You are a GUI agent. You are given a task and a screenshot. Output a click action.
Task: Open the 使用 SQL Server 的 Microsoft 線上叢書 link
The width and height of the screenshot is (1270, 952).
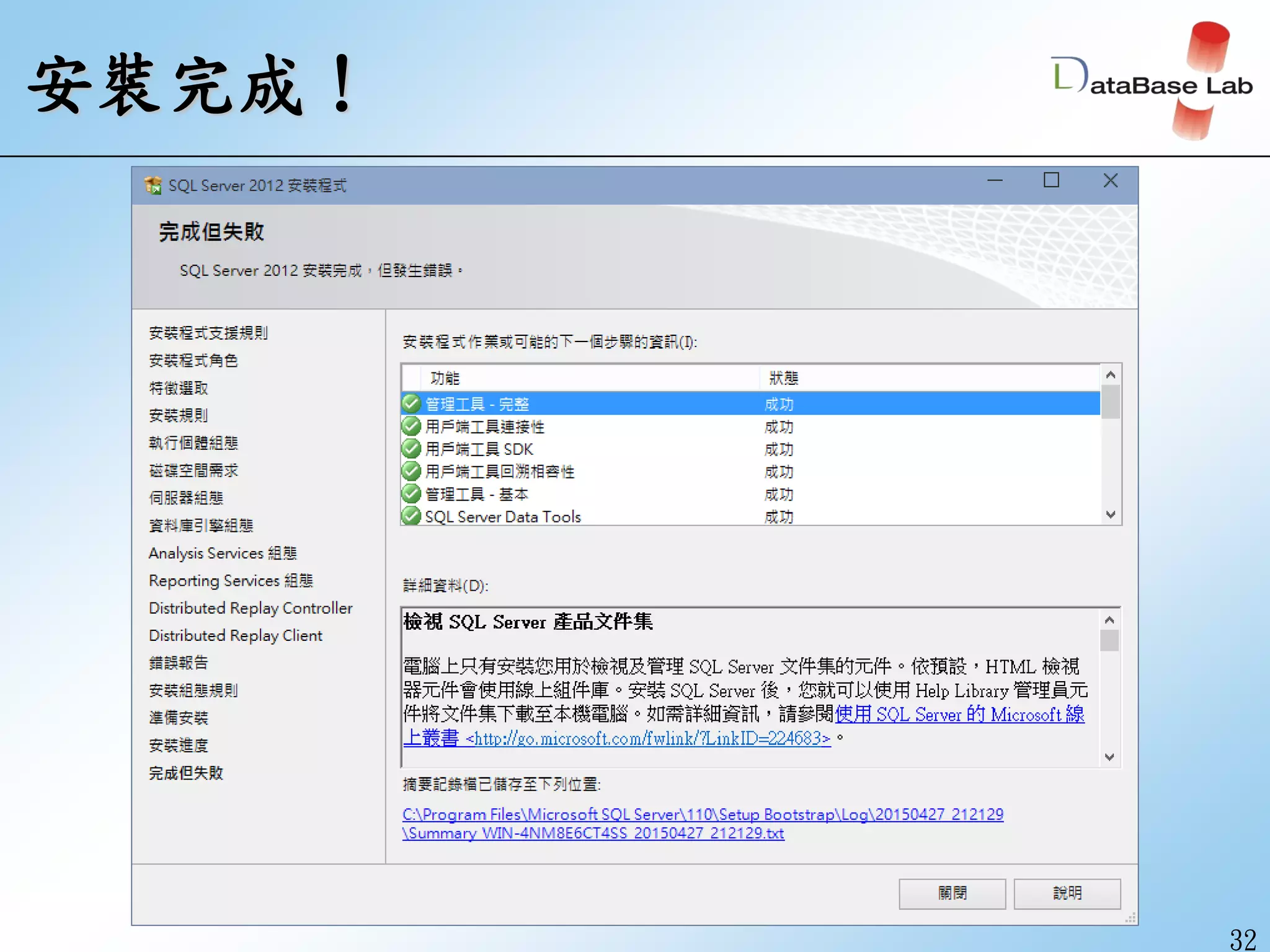pos(744,726)
